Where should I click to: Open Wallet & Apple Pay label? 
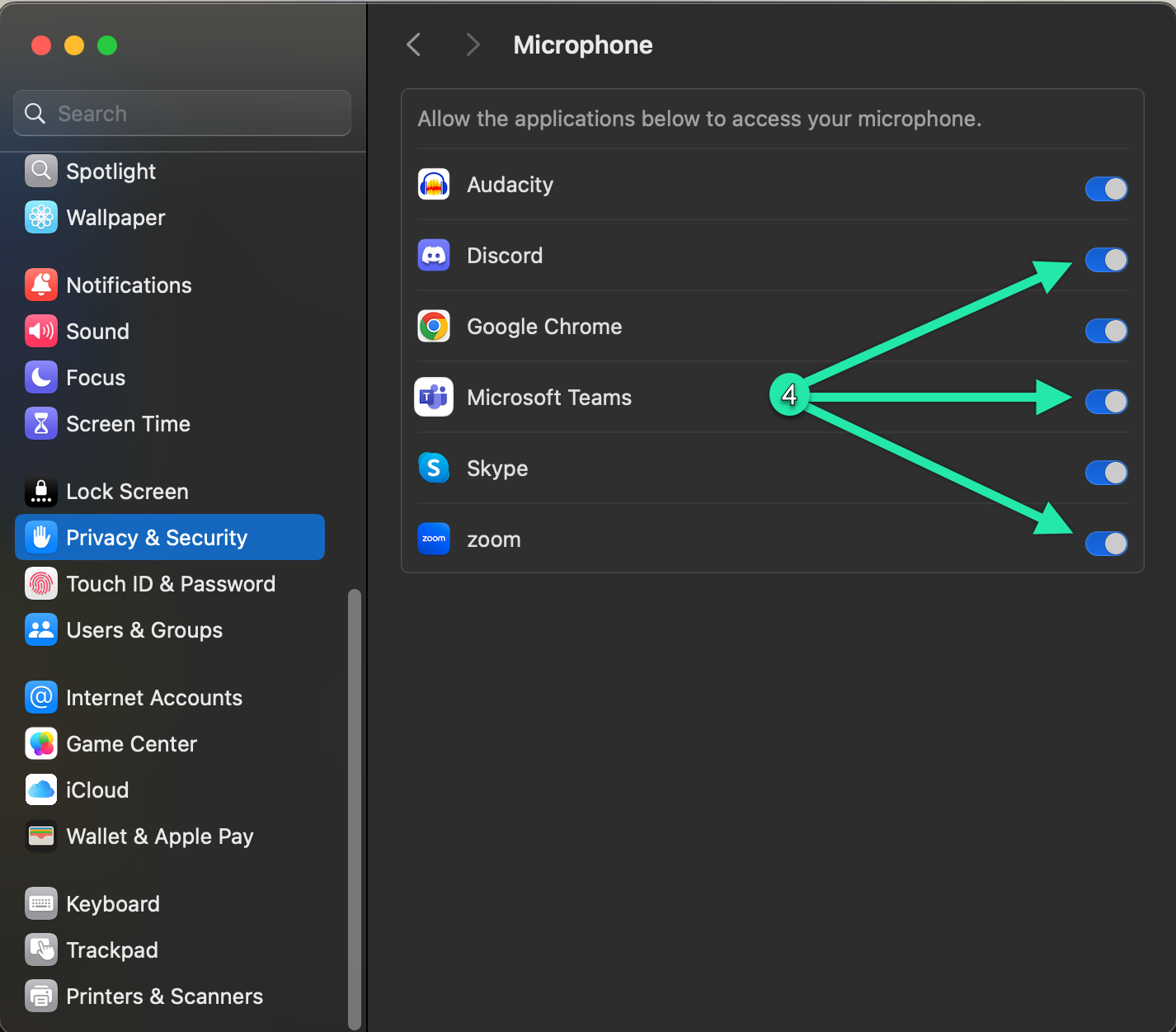point(160,836)
